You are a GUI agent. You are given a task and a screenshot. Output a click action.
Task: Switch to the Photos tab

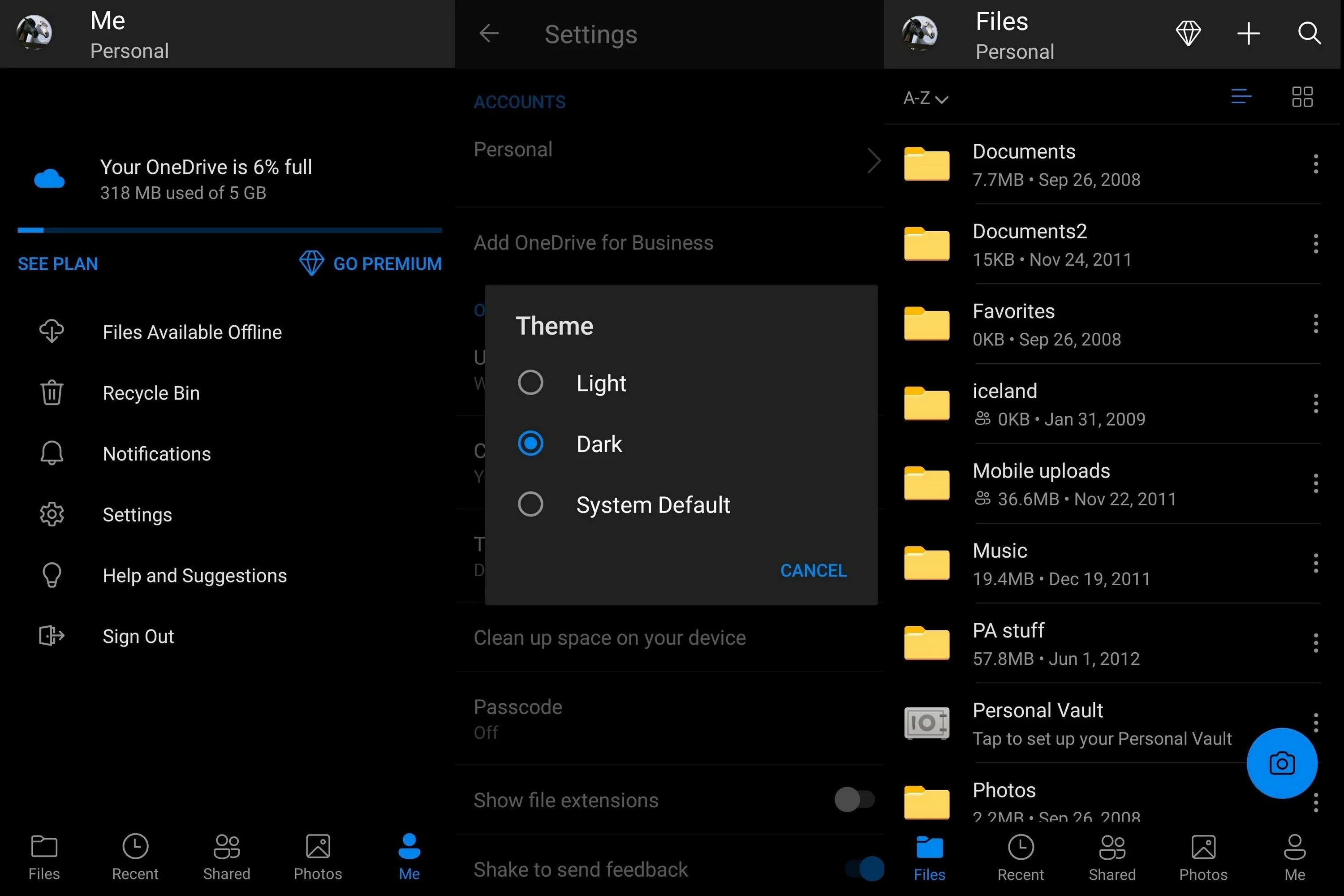point(318,855)
